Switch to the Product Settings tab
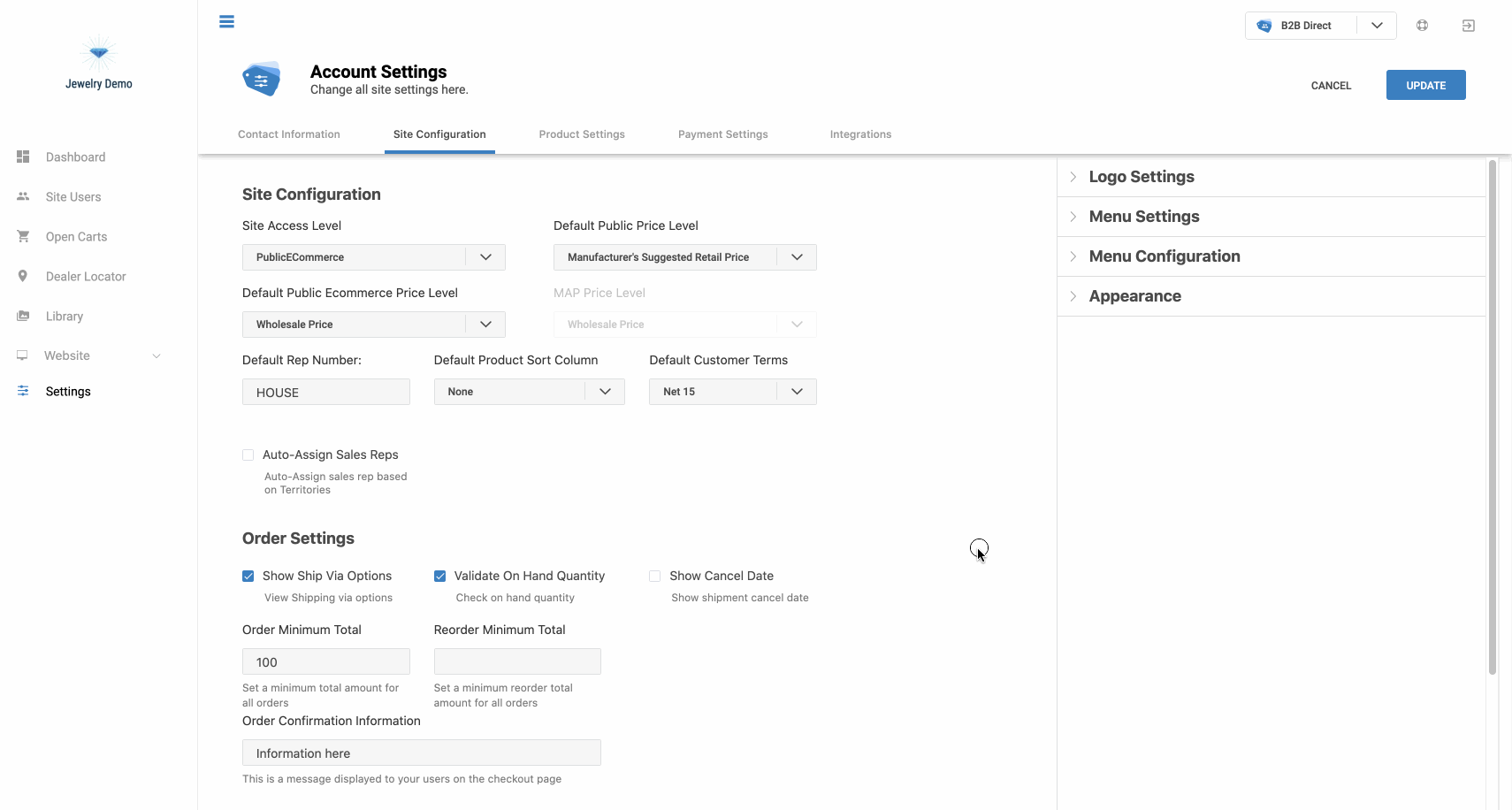Viewport: 1512px width, 810px height. (582, 134)
